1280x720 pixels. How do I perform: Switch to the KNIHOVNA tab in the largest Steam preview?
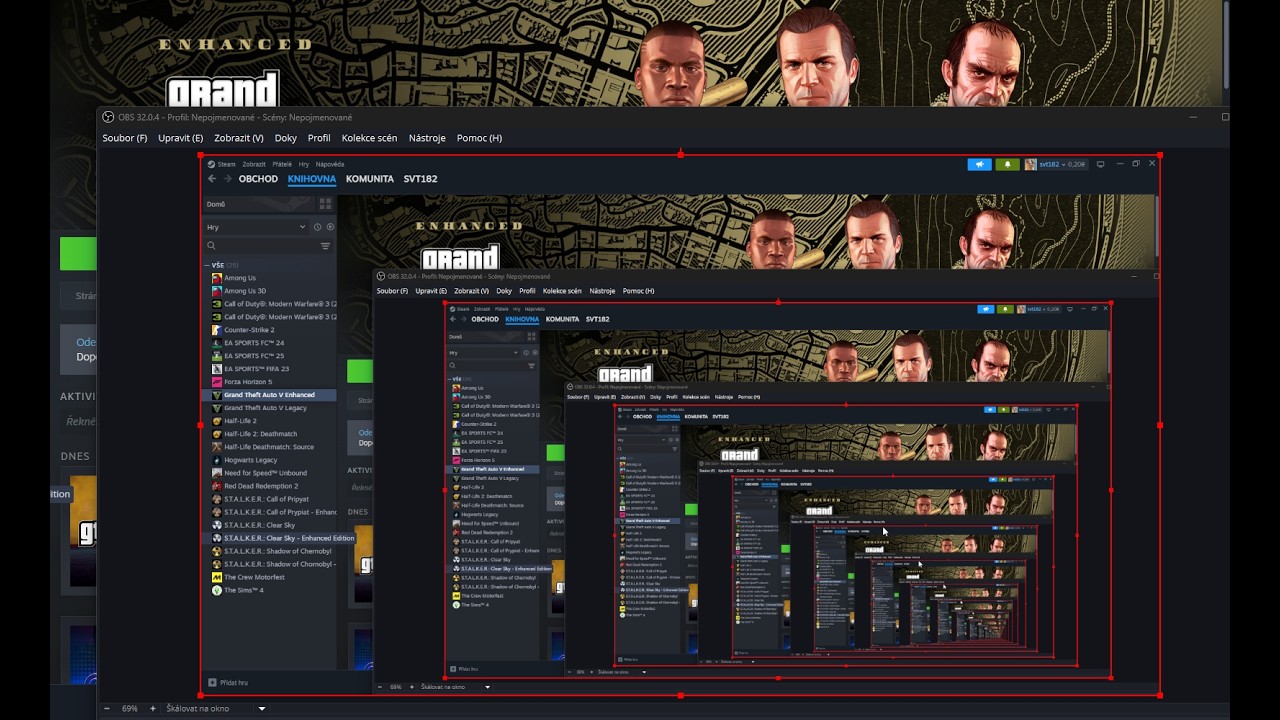pos(312,179)
